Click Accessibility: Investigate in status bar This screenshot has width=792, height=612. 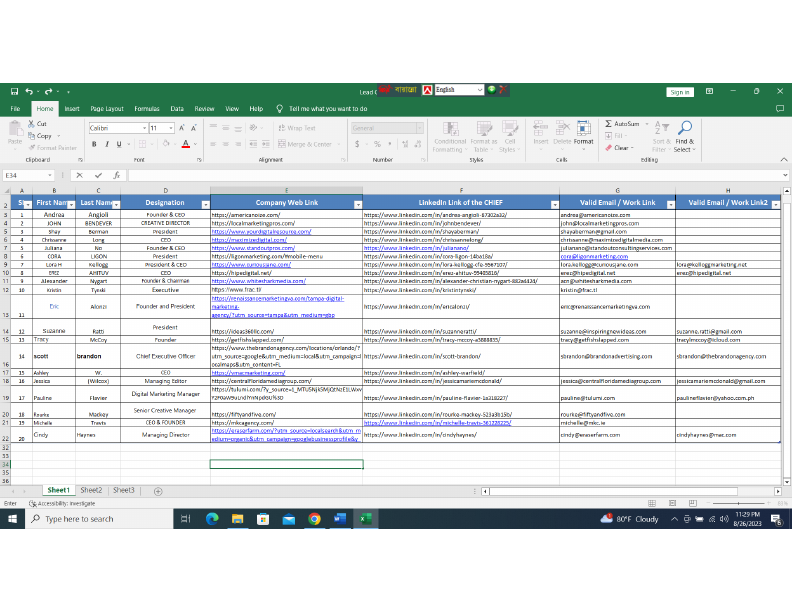62,503
